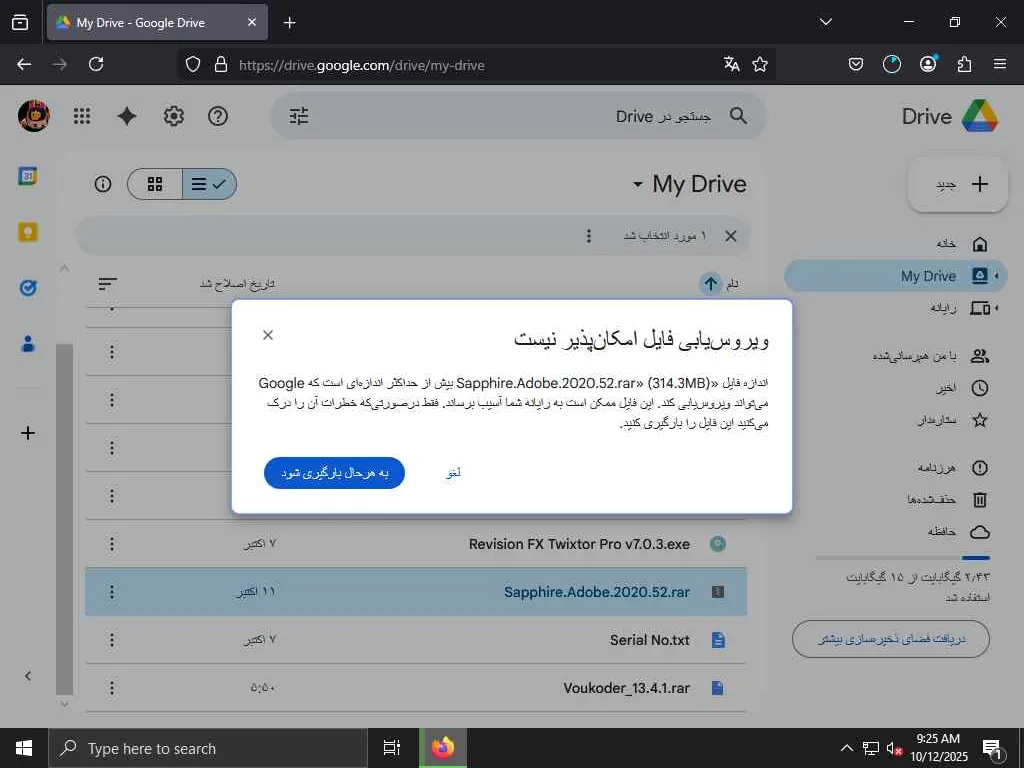Open sort options icon in list header
The width and height of the screenshot is (1024, 768).
pyautogui.click(x=108, y=283)
